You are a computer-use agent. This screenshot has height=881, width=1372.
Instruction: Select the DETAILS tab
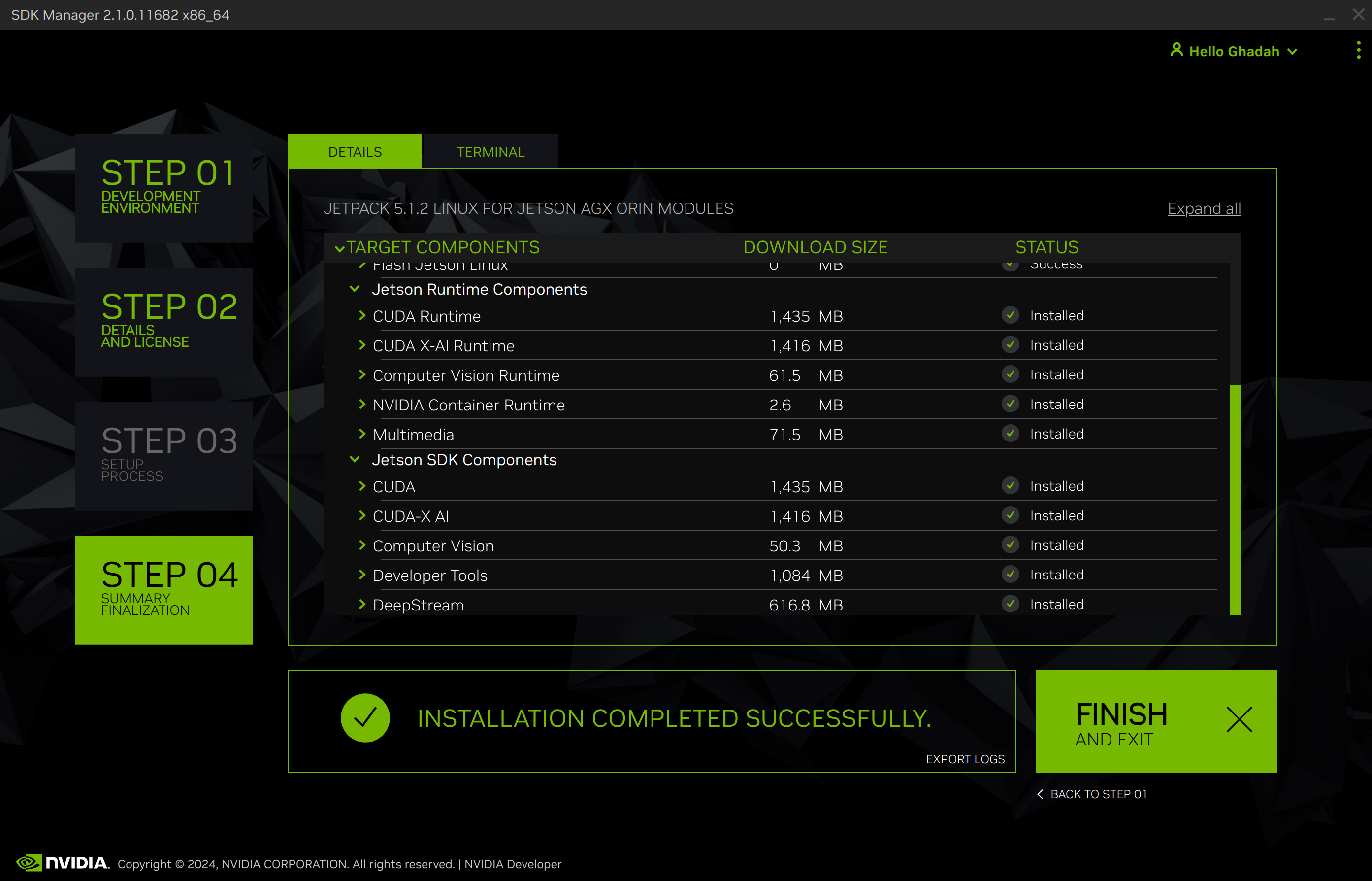pos(355,151)
